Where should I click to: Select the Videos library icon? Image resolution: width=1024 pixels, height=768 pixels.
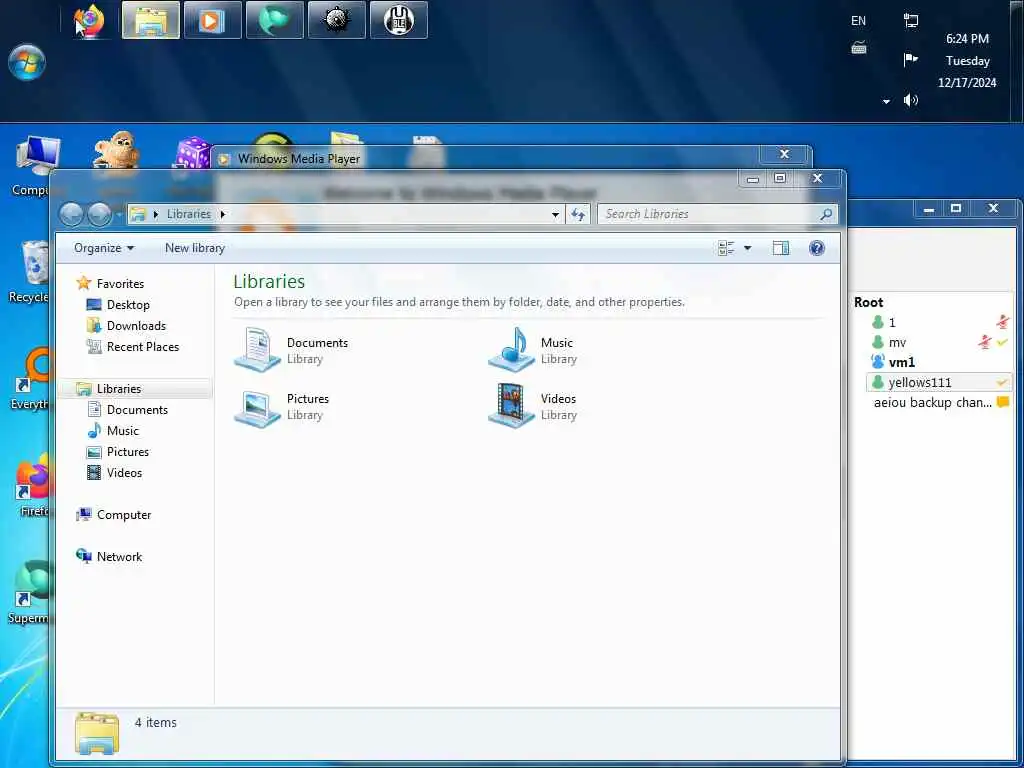[x=511, y=406]
